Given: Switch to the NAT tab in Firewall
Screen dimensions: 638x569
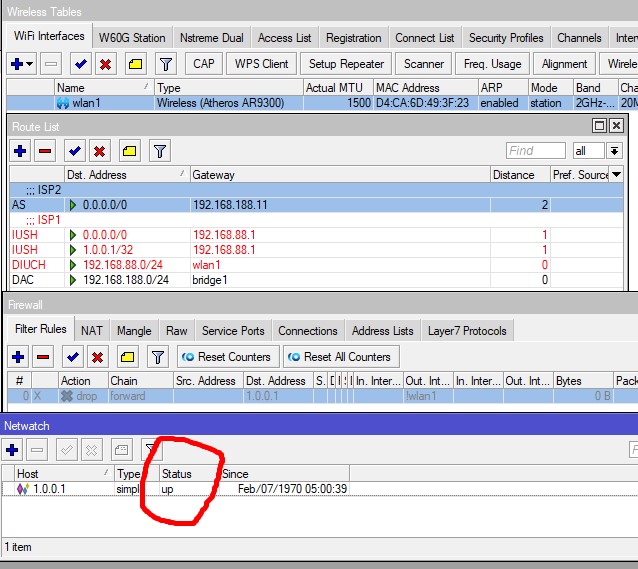Looking at the screenshot, I should 92,330.
